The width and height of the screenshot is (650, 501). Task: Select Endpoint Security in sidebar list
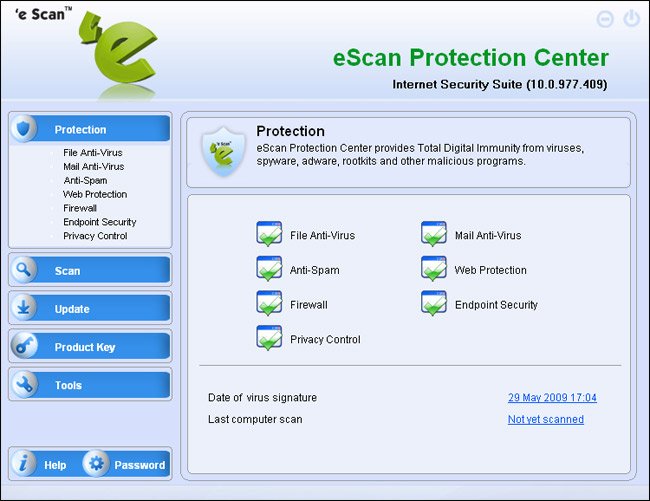coord(99,222)
